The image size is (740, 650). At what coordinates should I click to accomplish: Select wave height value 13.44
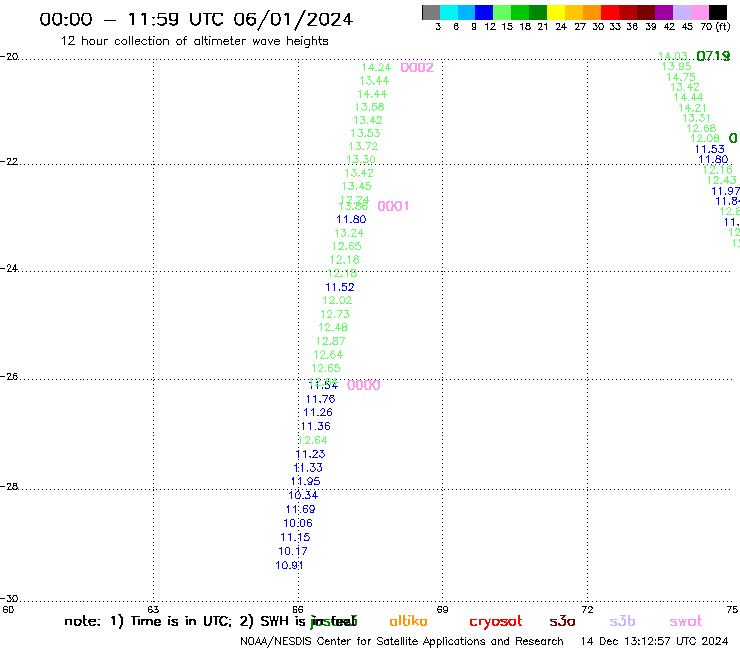[x=374, y=81]
